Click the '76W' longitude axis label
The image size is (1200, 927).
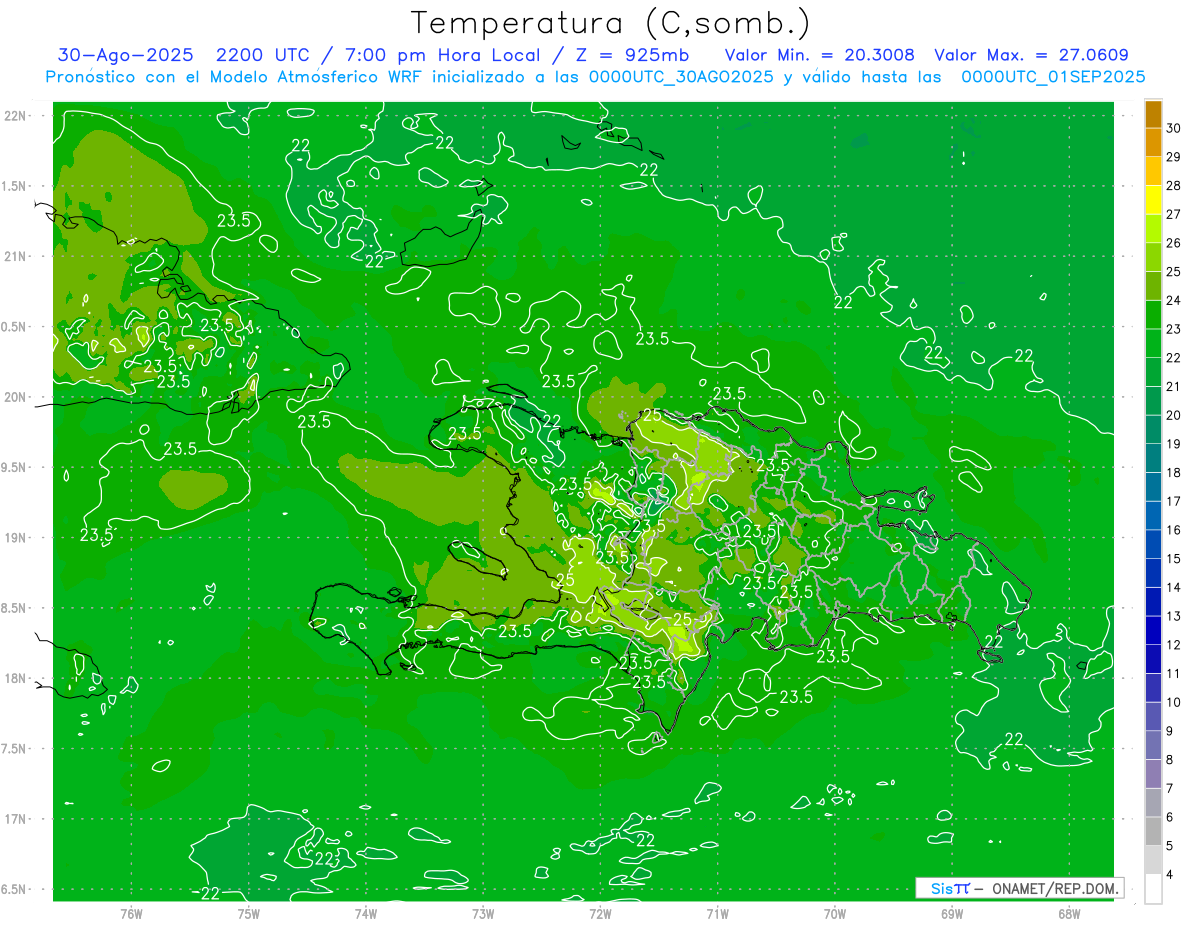[131, 913]
